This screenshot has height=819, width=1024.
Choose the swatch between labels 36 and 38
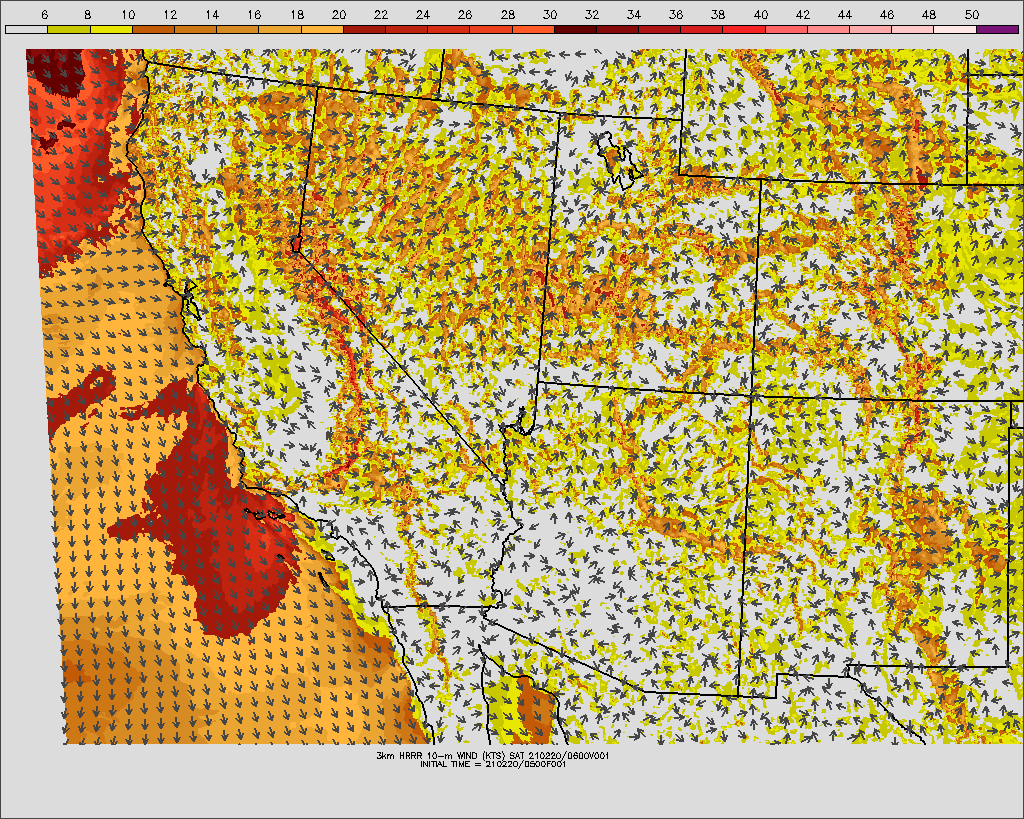[x=701, y=29]
